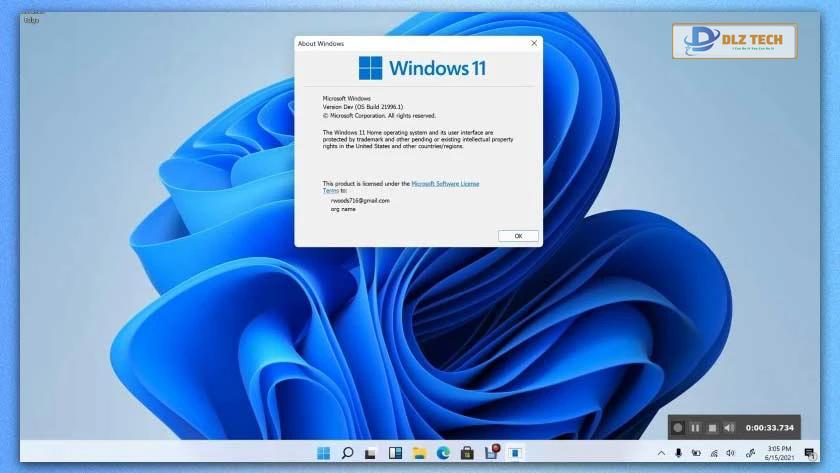Click the 'Microsoft Windows' text line
The height and width of the screenshot is (473, 840).
pyautogui.click(x=347, y=98)
